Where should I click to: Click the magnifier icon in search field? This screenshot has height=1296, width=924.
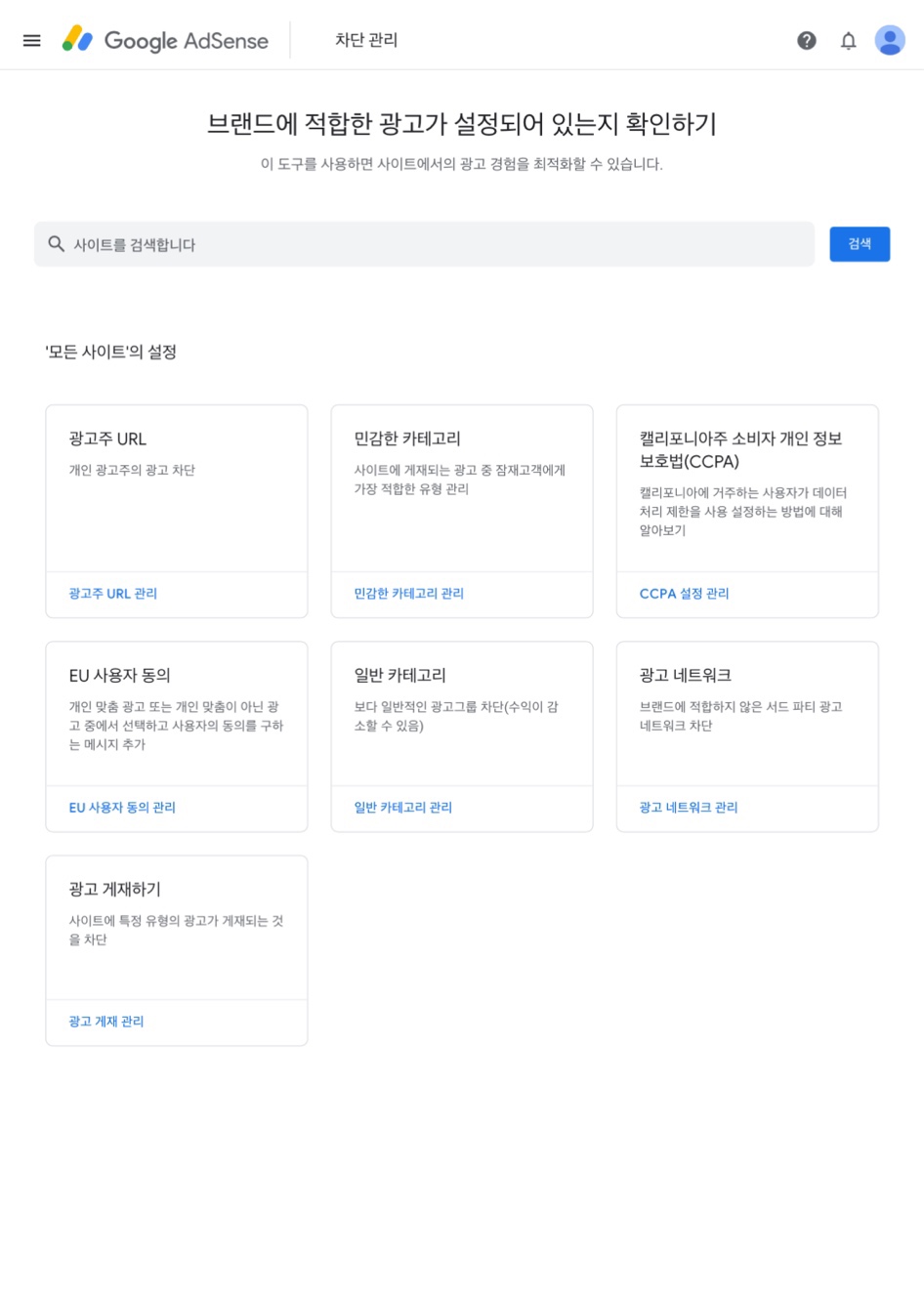click(x=57, y=244)
